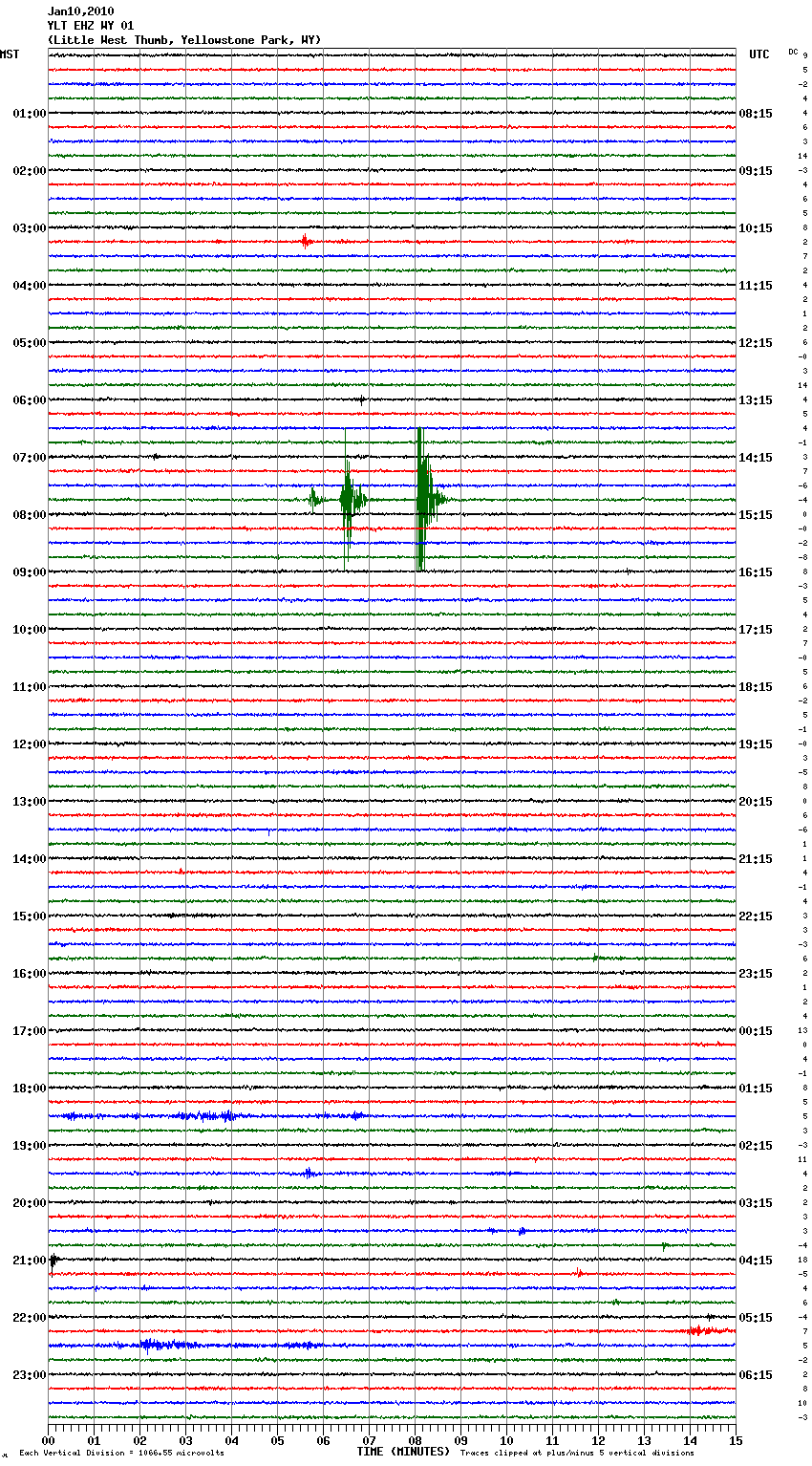Click the 15 minute axis tick label

(x=736, y=1440)
